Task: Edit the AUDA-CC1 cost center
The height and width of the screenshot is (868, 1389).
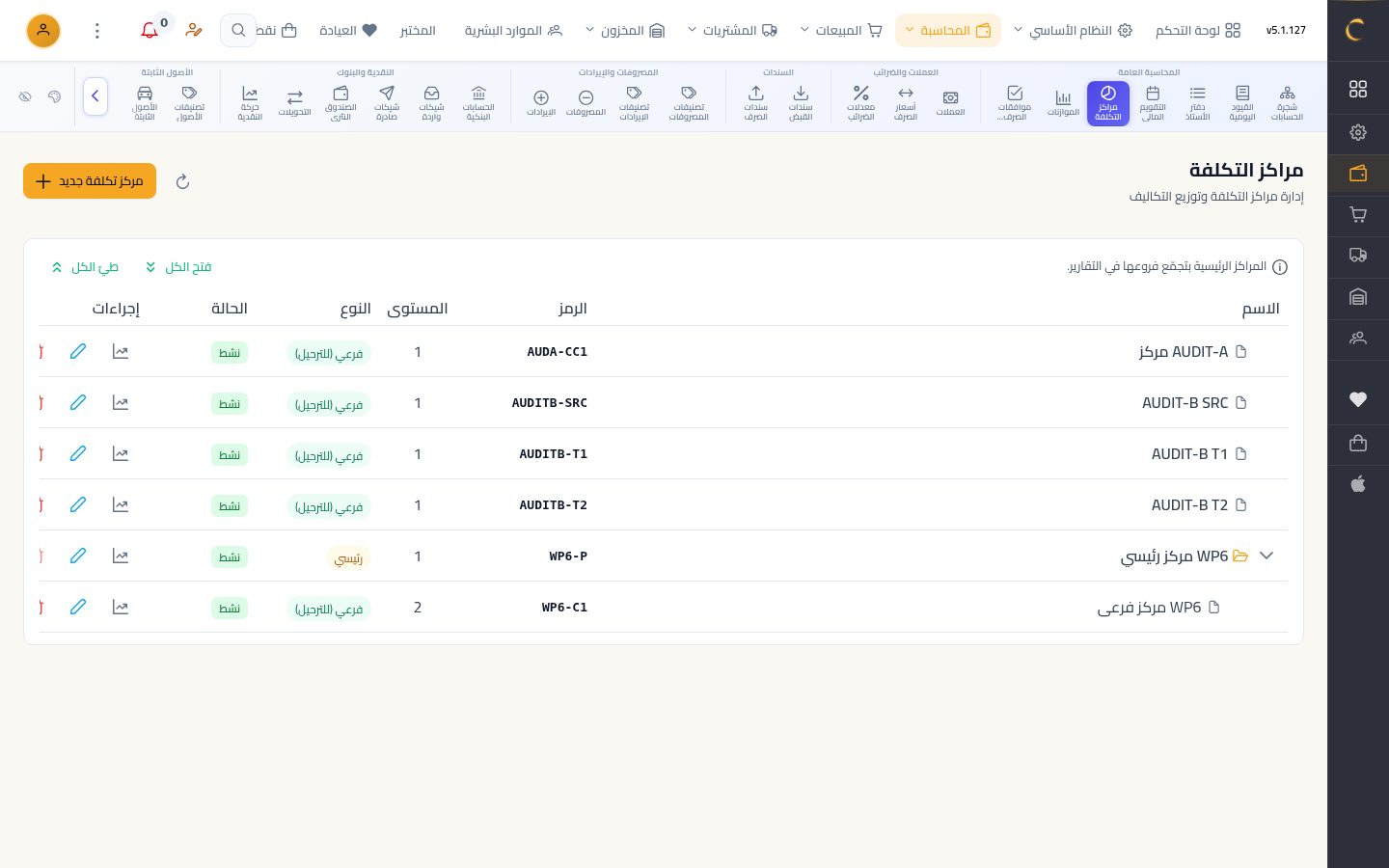Action: pyautogui.click(x=78, y=352)
